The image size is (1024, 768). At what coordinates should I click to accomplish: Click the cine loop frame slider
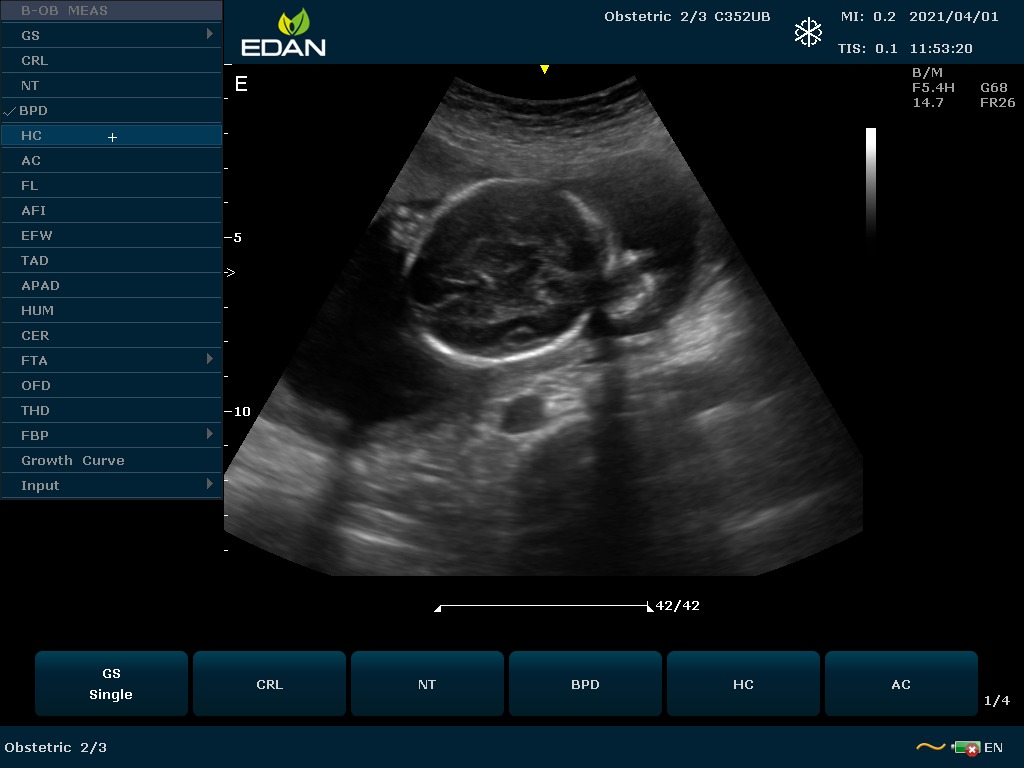[x=544, y=606]
